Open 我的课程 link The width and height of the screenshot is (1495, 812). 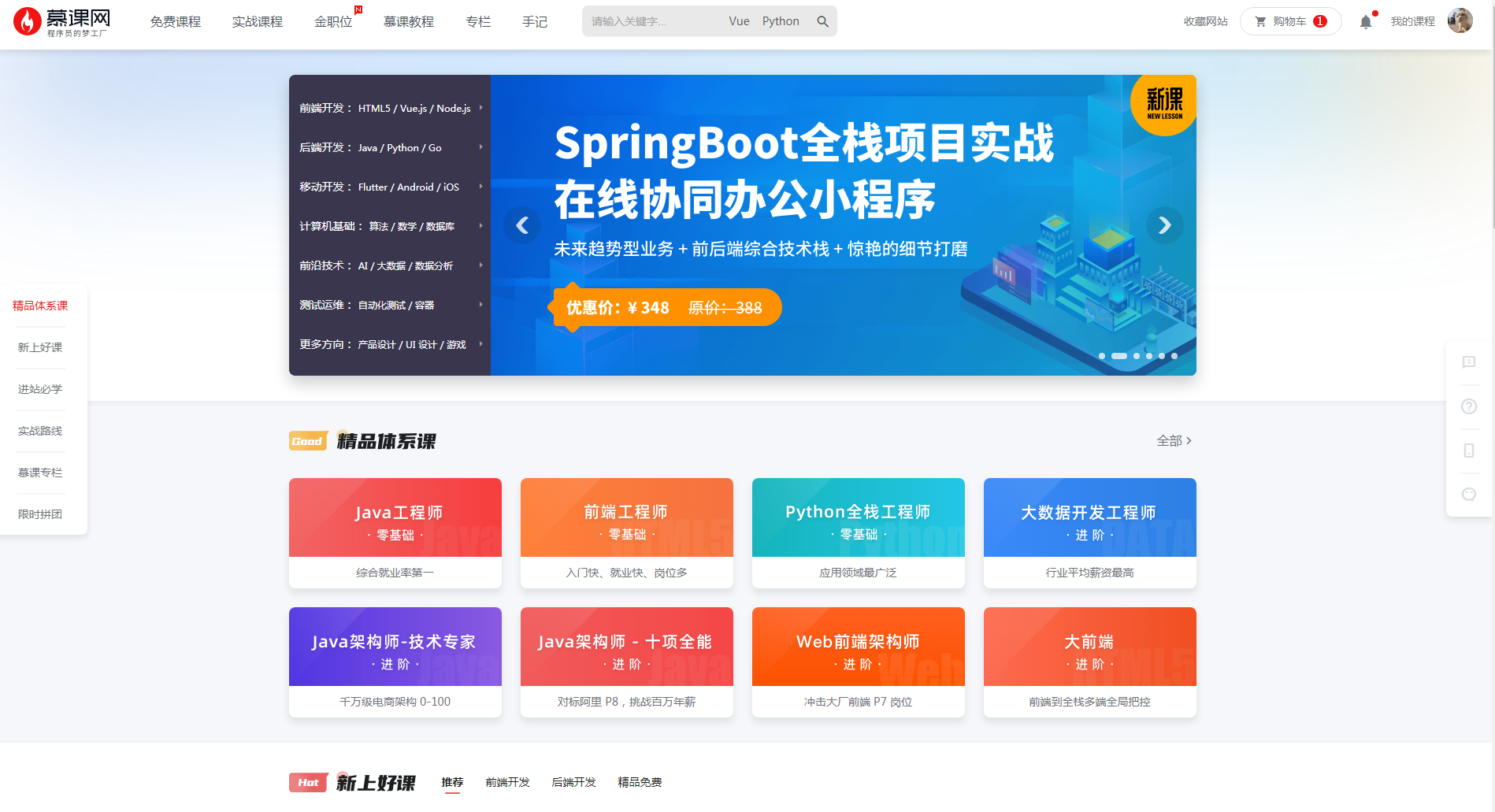coord(1412,21)
